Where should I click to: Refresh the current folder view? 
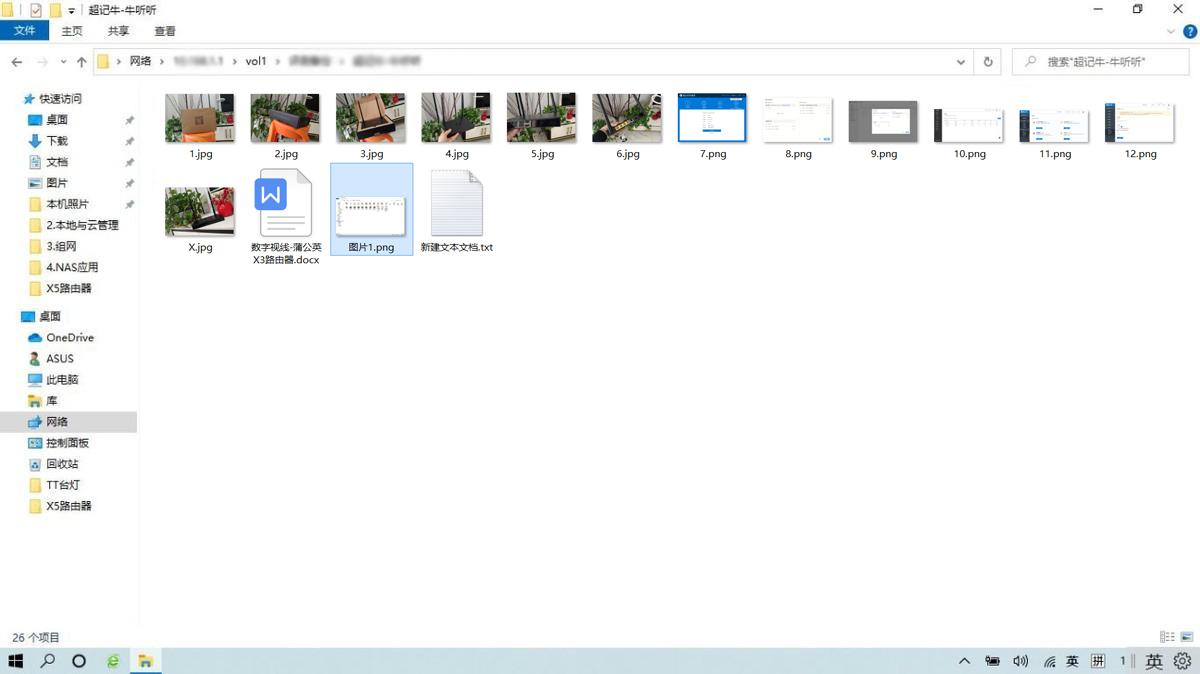pyautogui.click(x=988, y=62)
